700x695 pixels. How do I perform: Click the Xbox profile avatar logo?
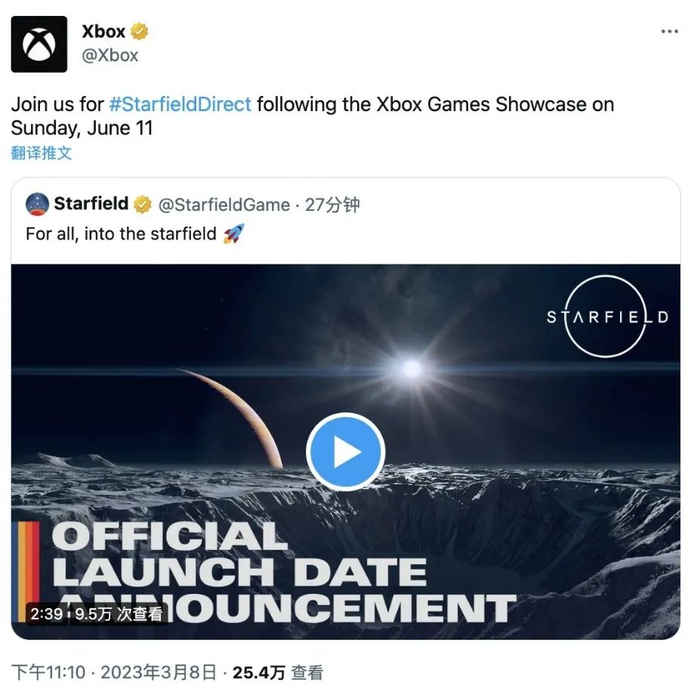click(x=39, y=44)
